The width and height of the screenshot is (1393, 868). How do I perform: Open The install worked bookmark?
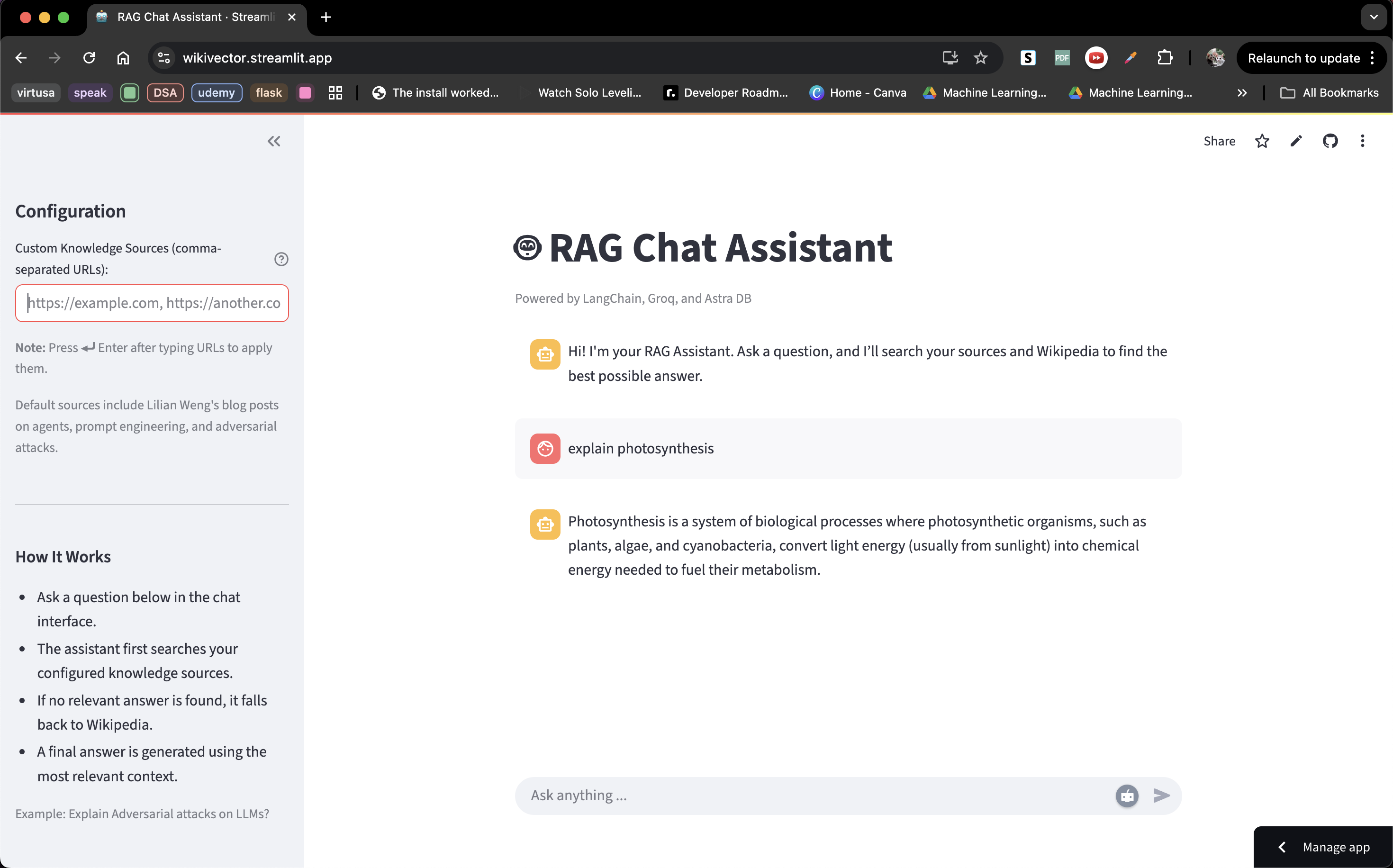click(x=435, y=92)
